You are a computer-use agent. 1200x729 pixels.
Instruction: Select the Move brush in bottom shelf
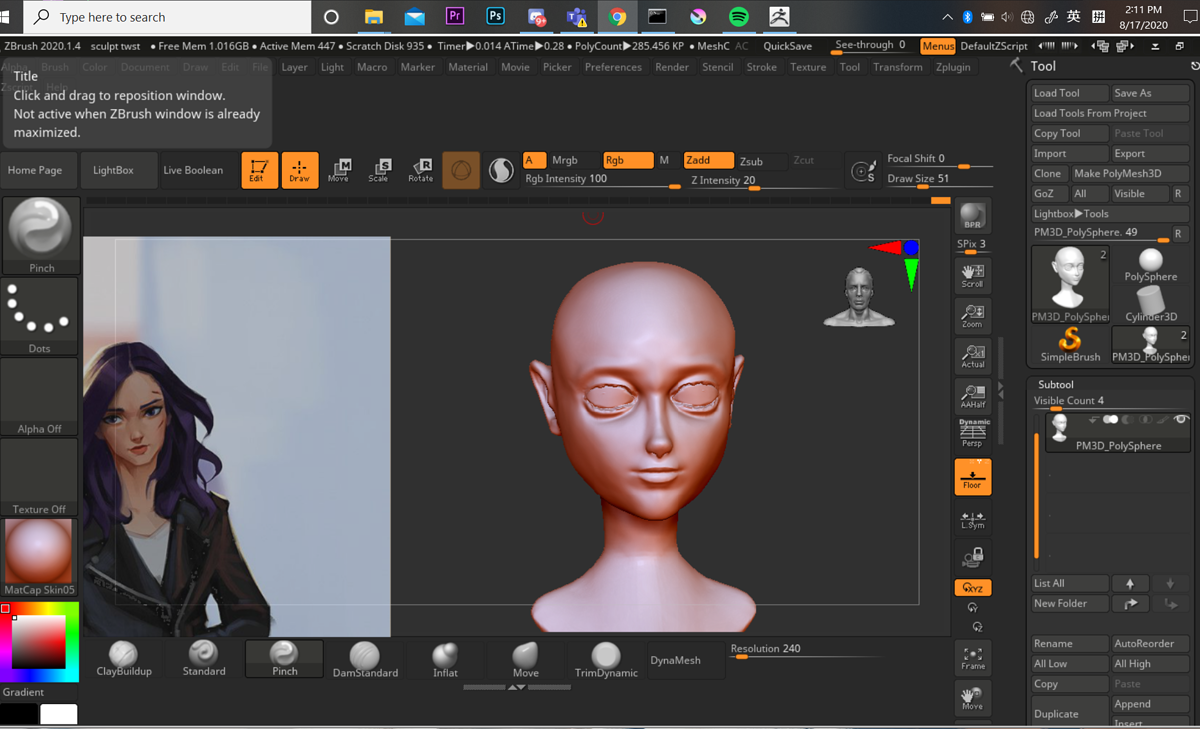(526, 659)
